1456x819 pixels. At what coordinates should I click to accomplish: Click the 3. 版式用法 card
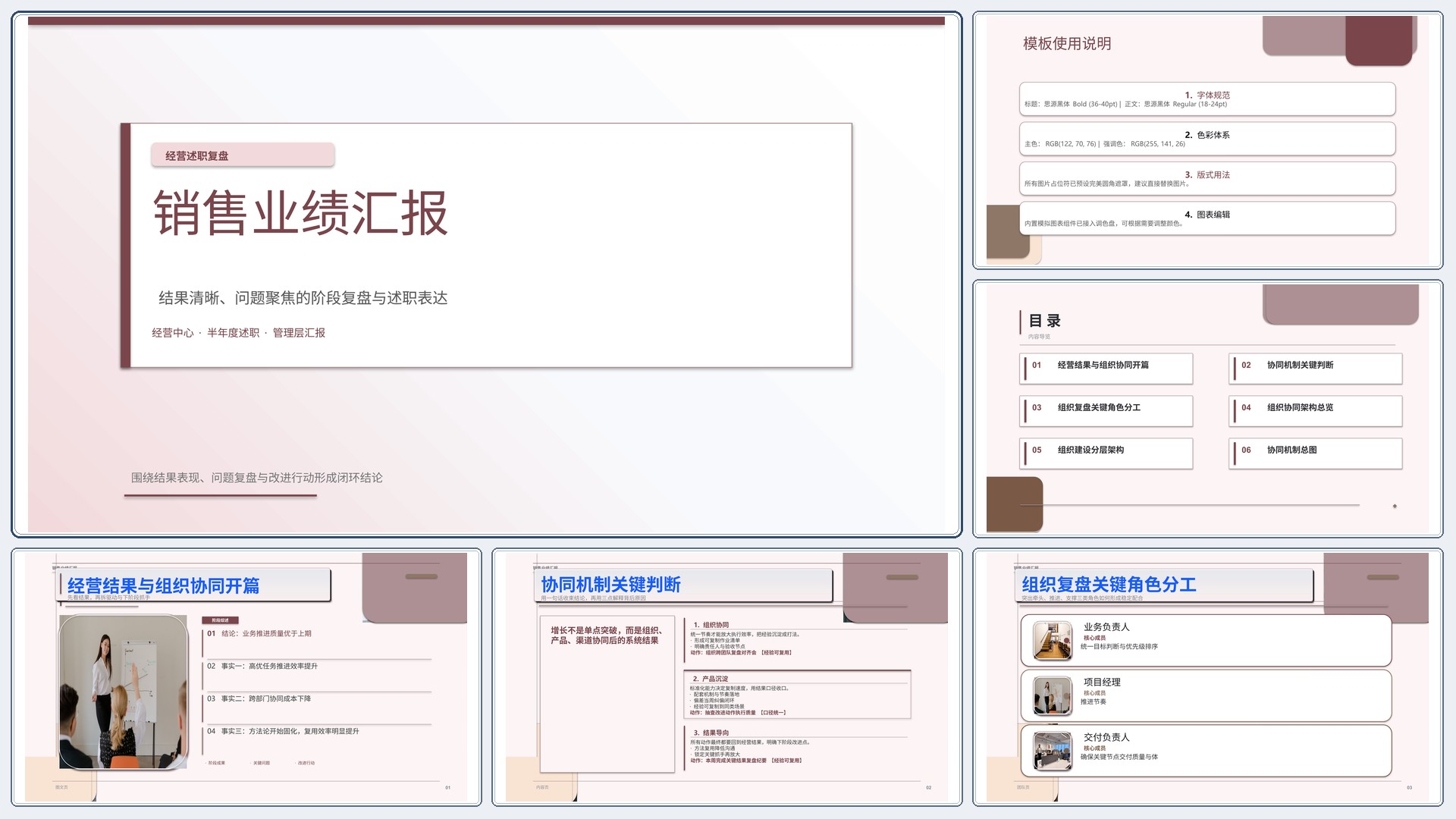(1207, 179)
